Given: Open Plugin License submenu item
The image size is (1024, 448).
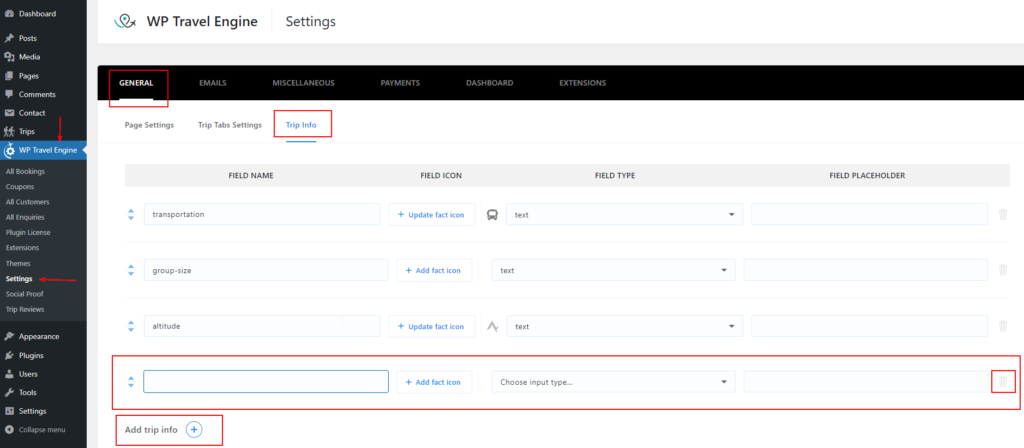Looking at the screenshot, I should [27, 232].
